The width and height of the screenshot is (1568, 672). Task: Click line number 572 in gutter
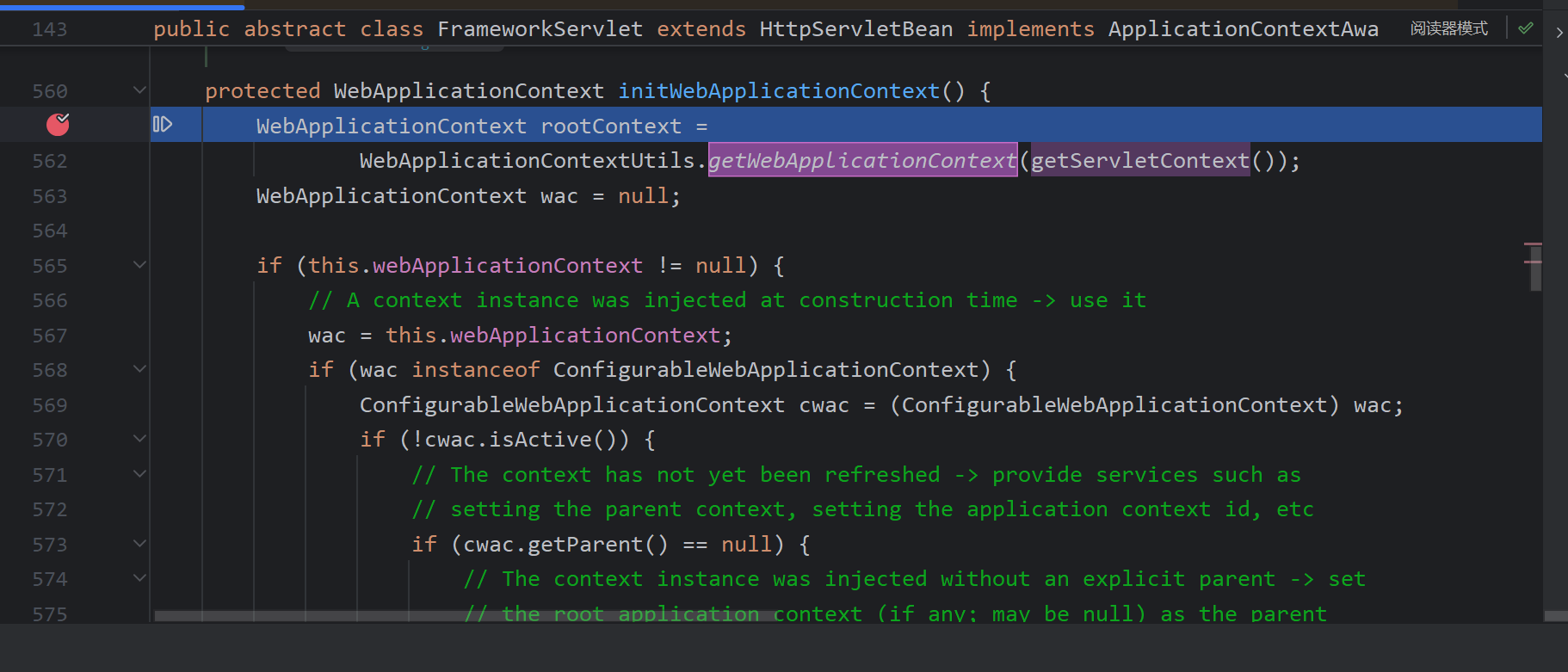click(49, 509)
